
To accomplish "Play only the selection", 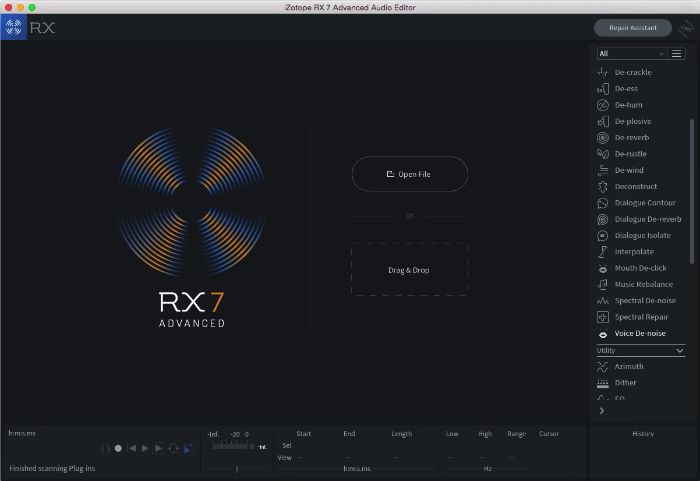I will (158, 448).
